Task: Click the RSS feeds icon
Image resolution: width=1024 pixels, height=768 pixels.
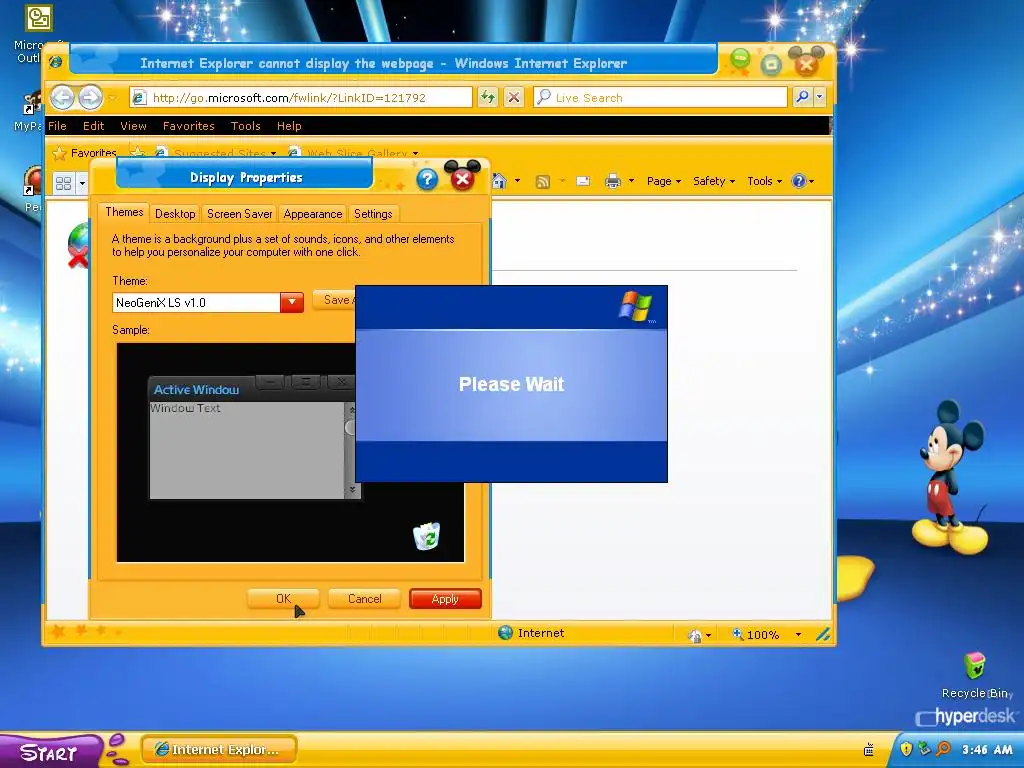Action: (x=543, y=182)
